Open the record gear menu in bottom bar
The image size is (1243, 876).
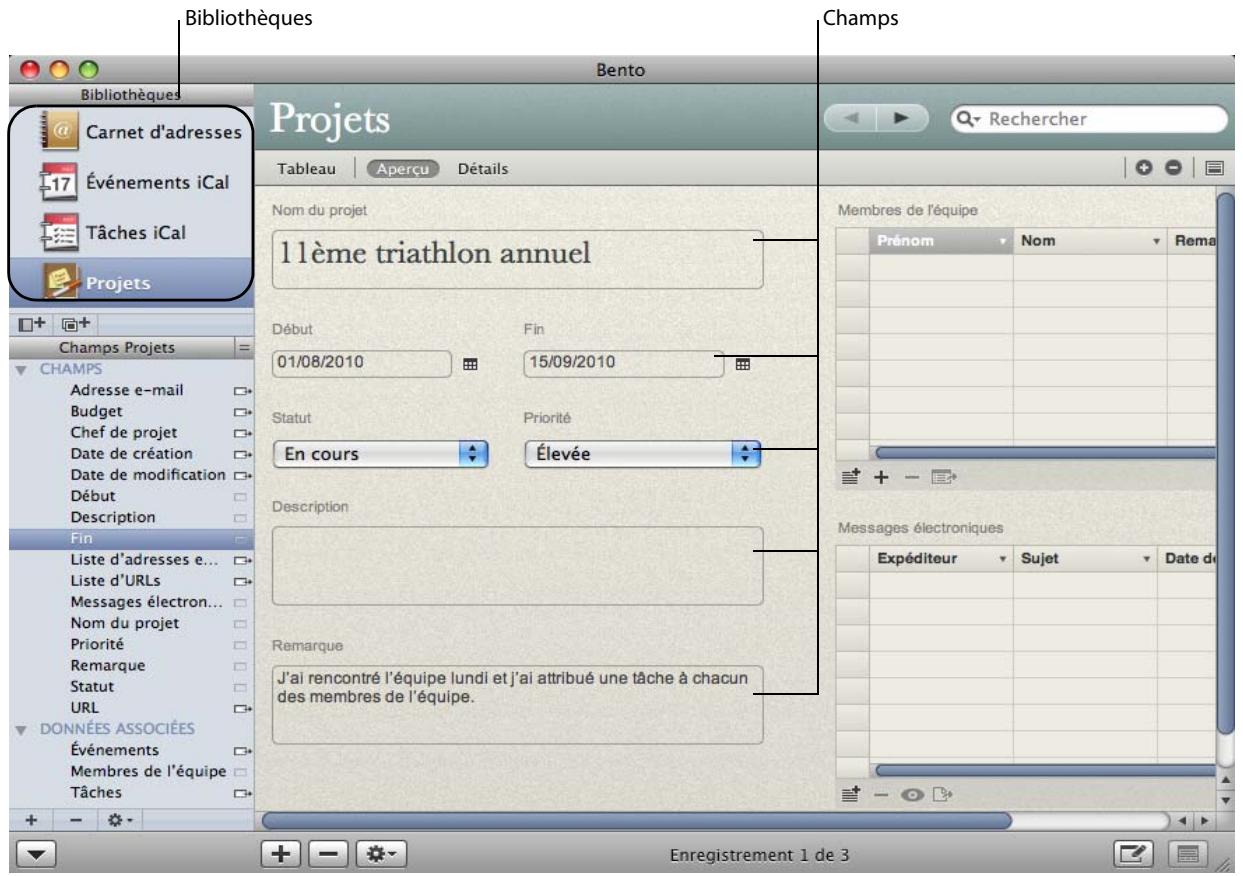pos(381,853)
